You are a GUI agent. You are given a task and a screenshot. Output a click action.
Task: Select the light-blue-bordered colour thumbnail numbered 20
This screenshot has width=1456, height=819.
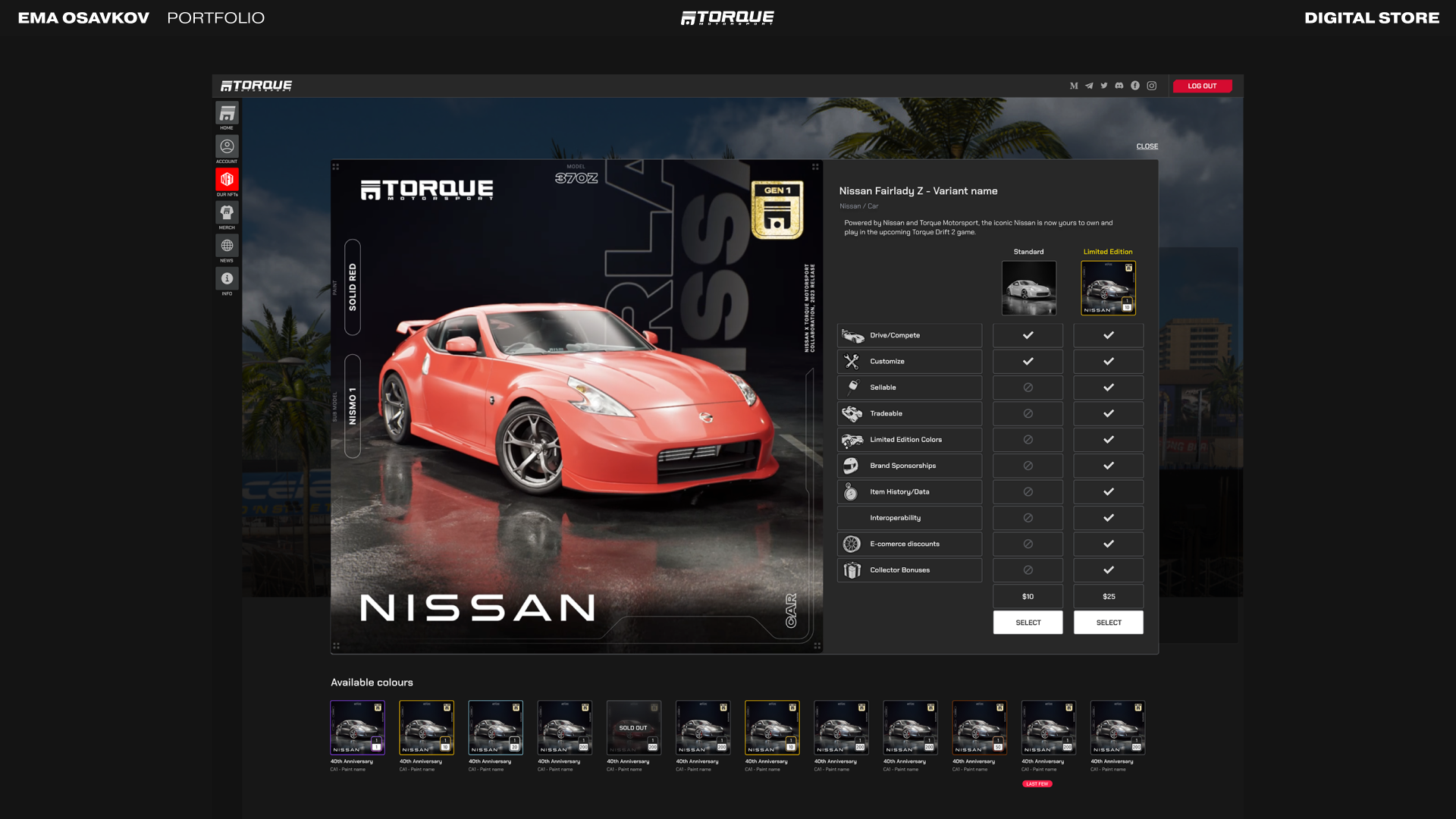(x=496, y=728)
